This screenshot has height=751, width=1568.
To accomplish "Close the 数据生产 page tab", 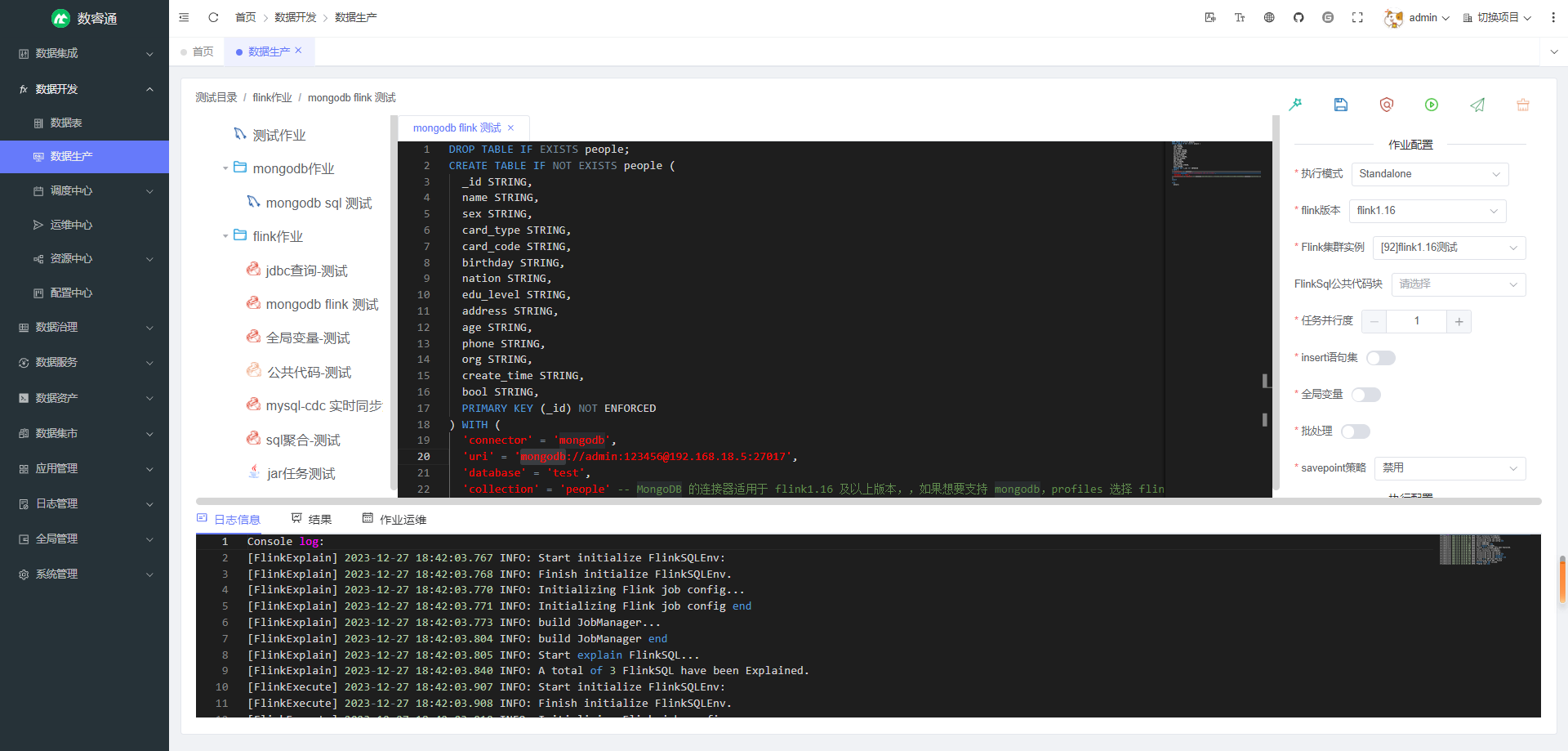I will pyautogui.click(x=299, y=51).
